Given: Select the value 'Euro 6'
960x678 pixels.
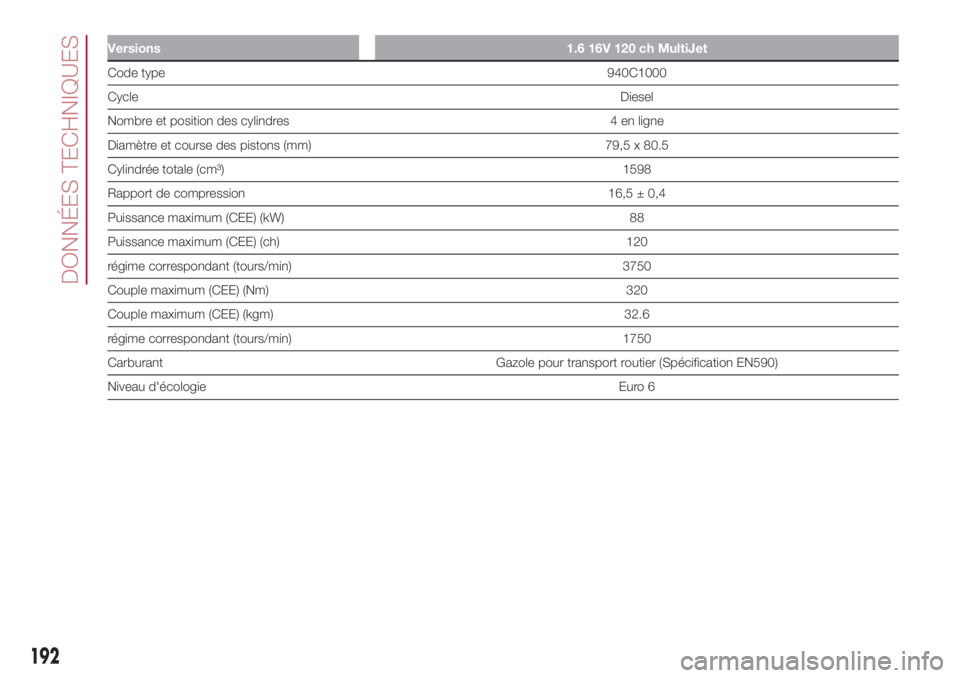Looking at the screenshot, I should 637,387.
